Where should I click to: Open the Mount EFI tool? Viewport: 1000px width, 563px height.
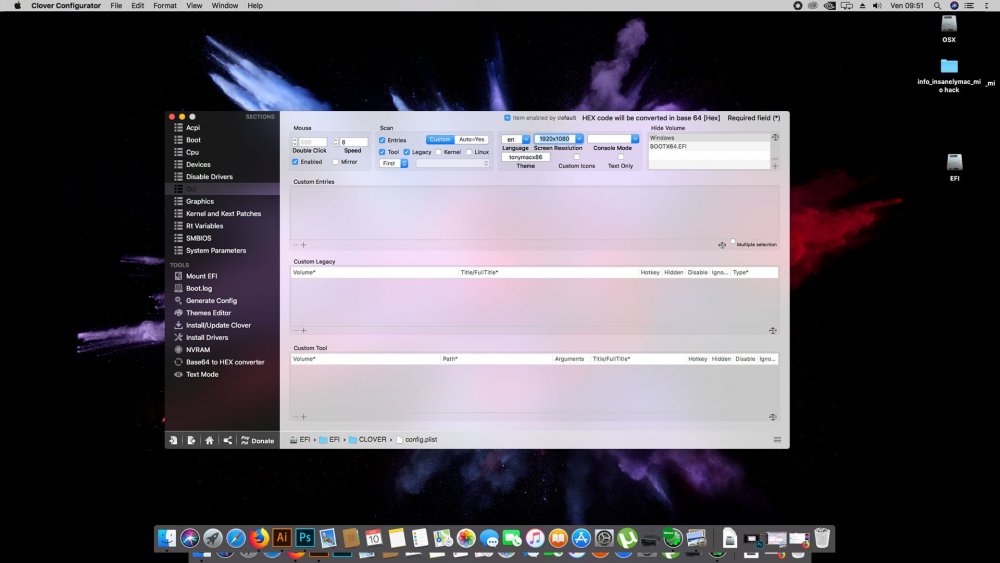(x=201, y=276)
